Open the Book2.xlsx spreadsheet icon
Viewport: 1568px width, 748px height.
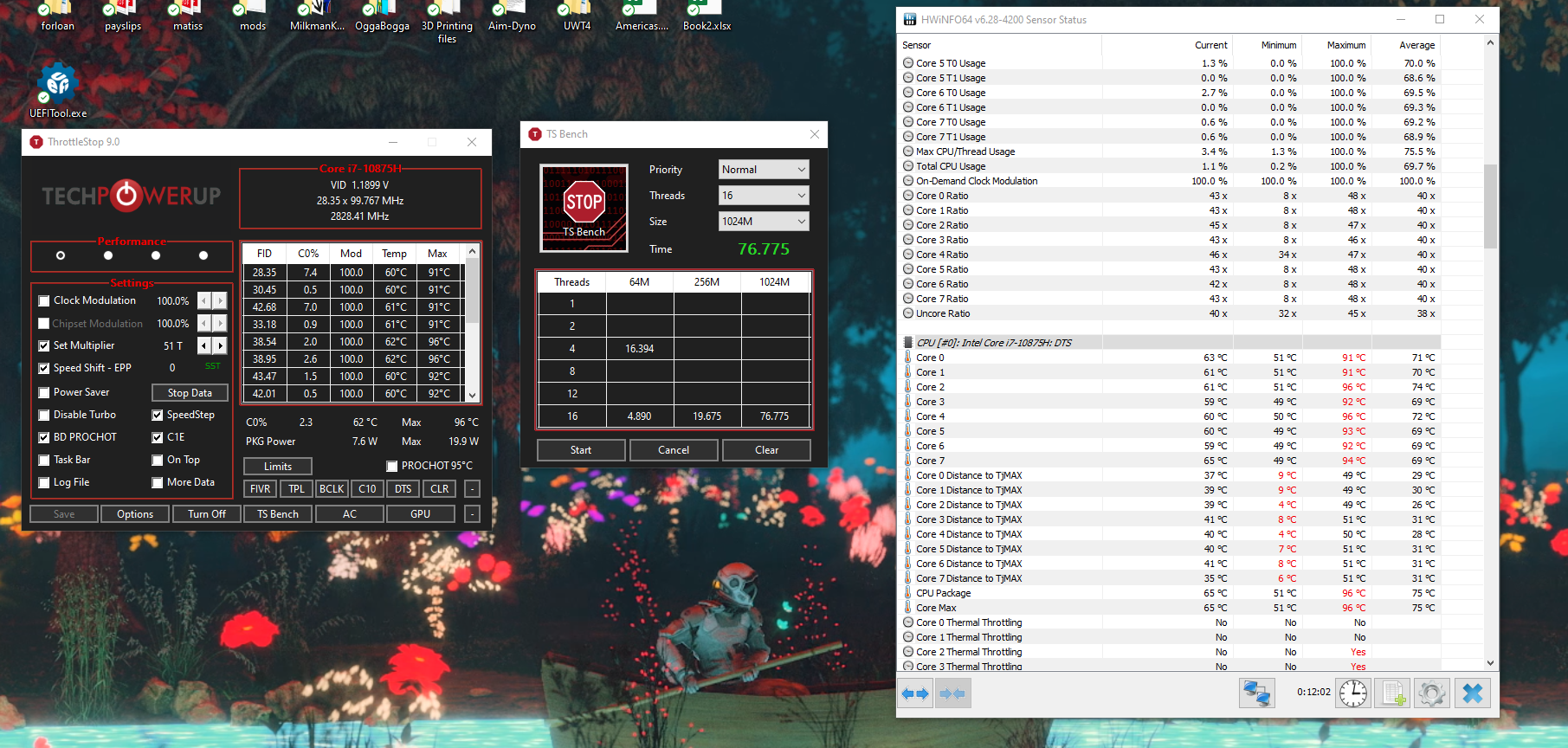coord(707,16)
